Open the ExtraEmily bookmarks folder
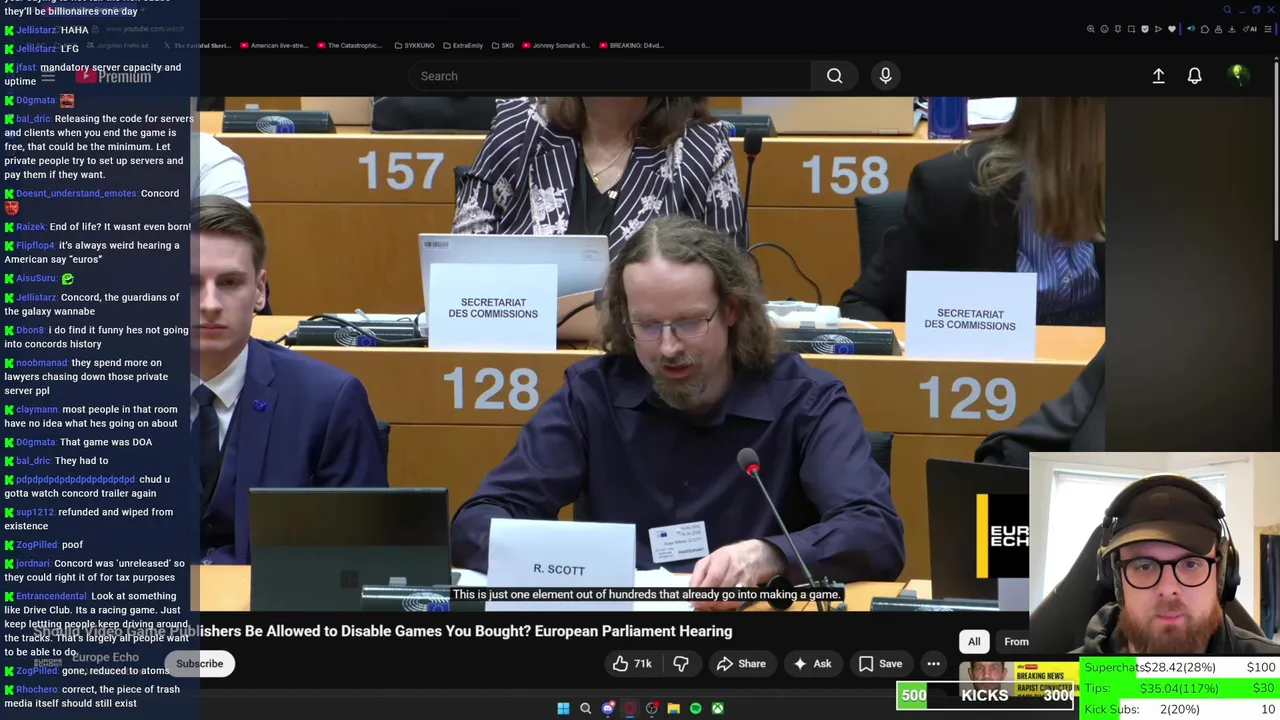The height and width of the screenshot is (720, 1280). (x=462, y=45)
